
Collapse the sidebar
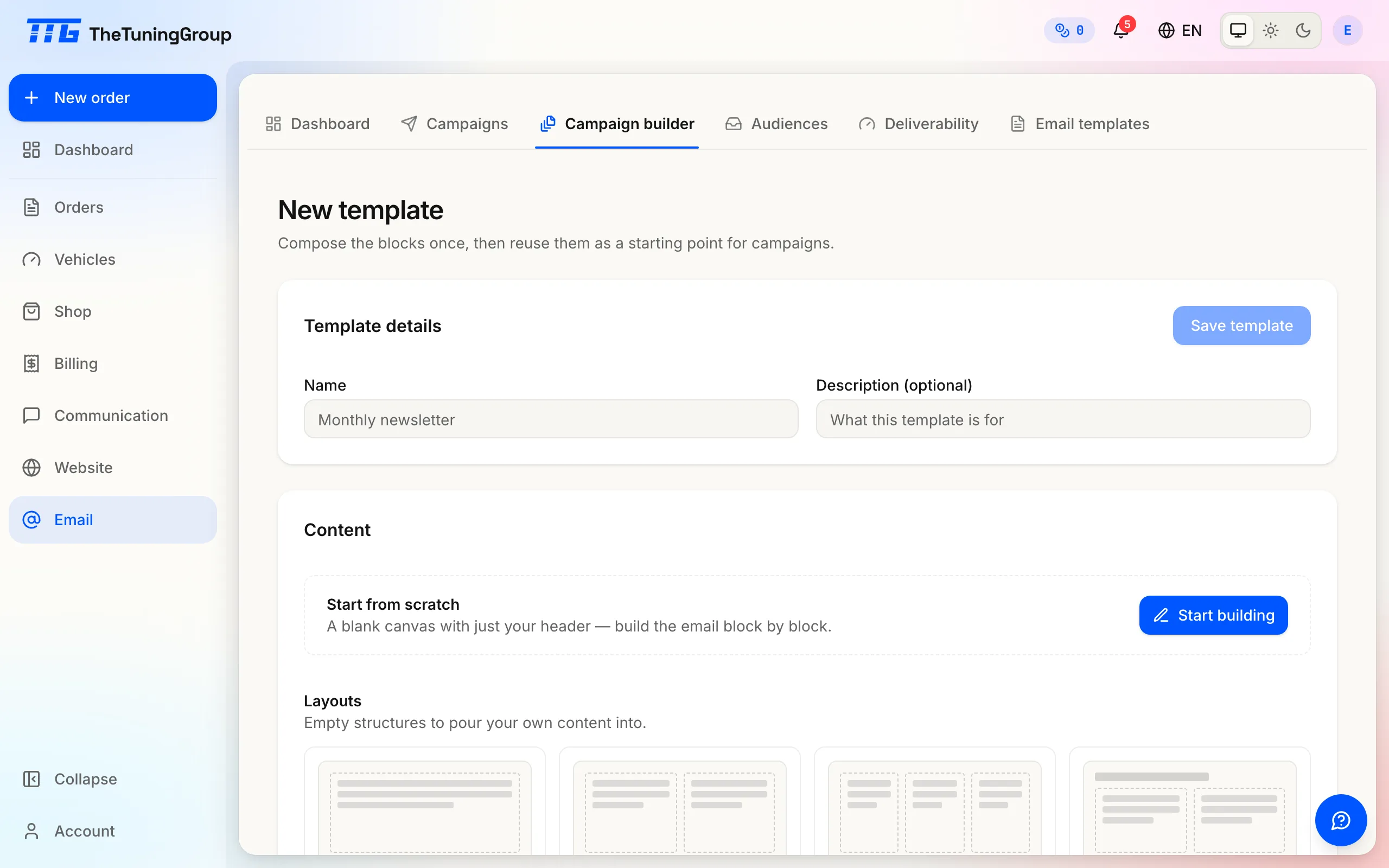pyautogui.click(x=112, y=779)
